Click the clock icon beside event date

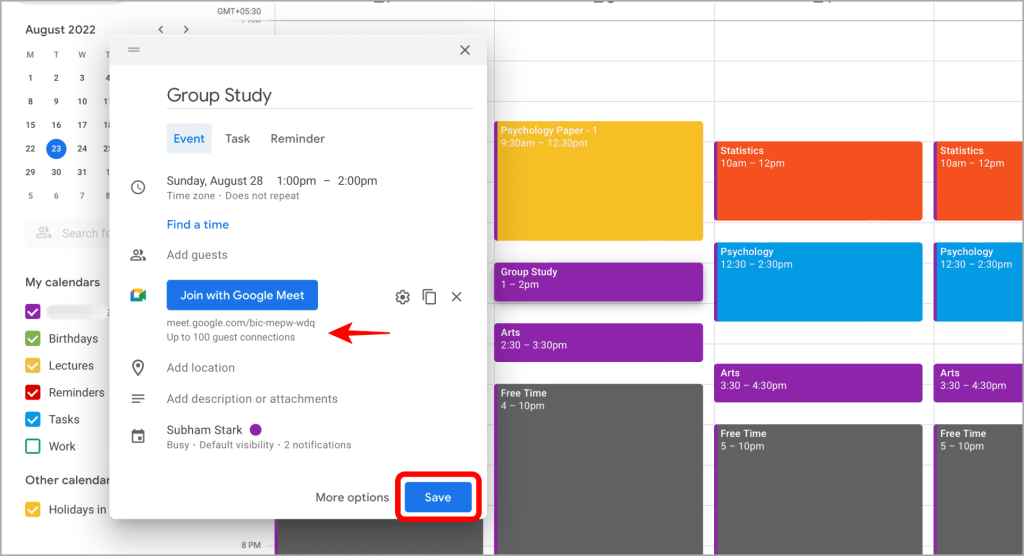tap(138, 188)
